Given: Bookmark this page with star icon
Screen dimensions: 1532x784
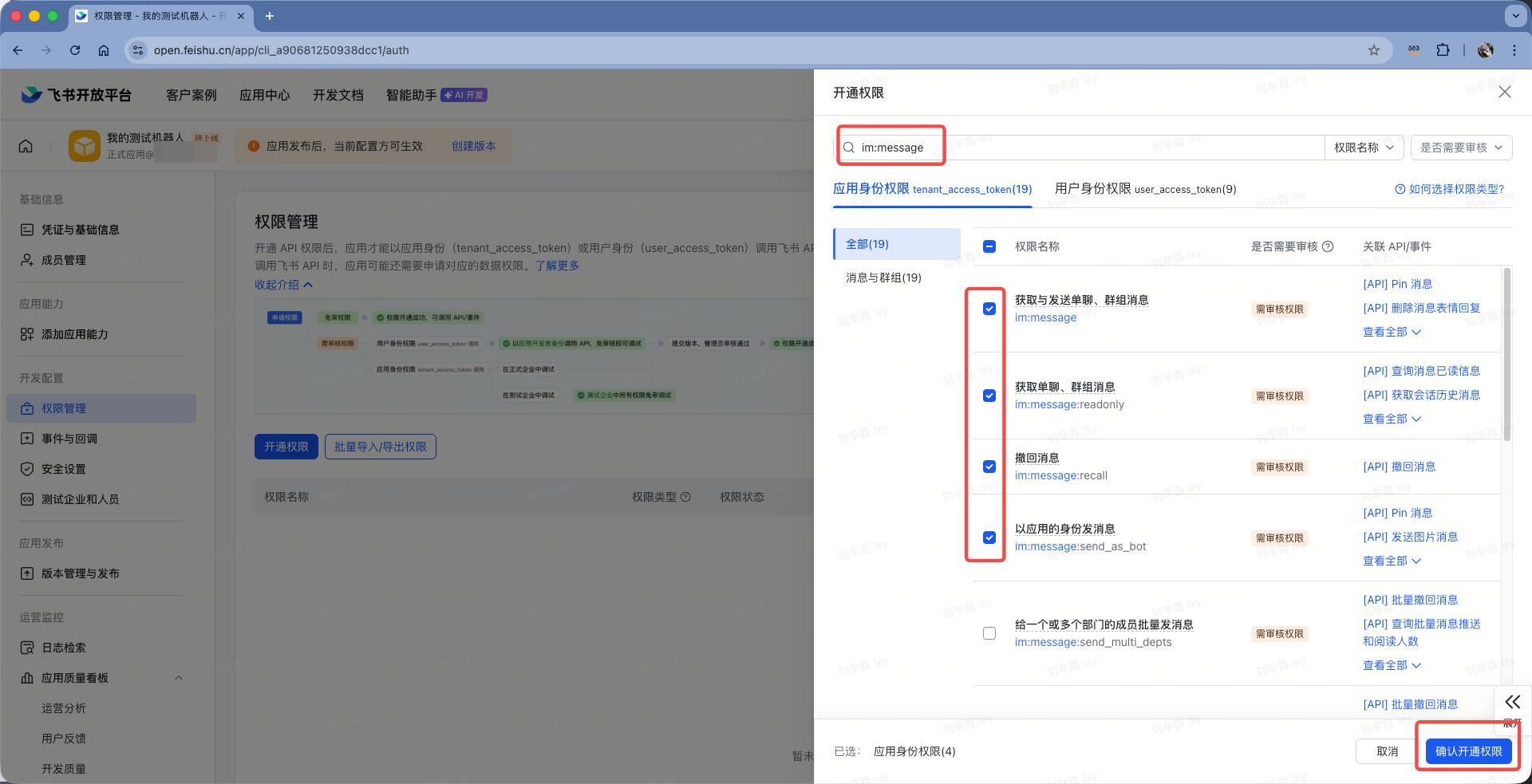Looking at the screenshot, I should tap(1373, 50).
